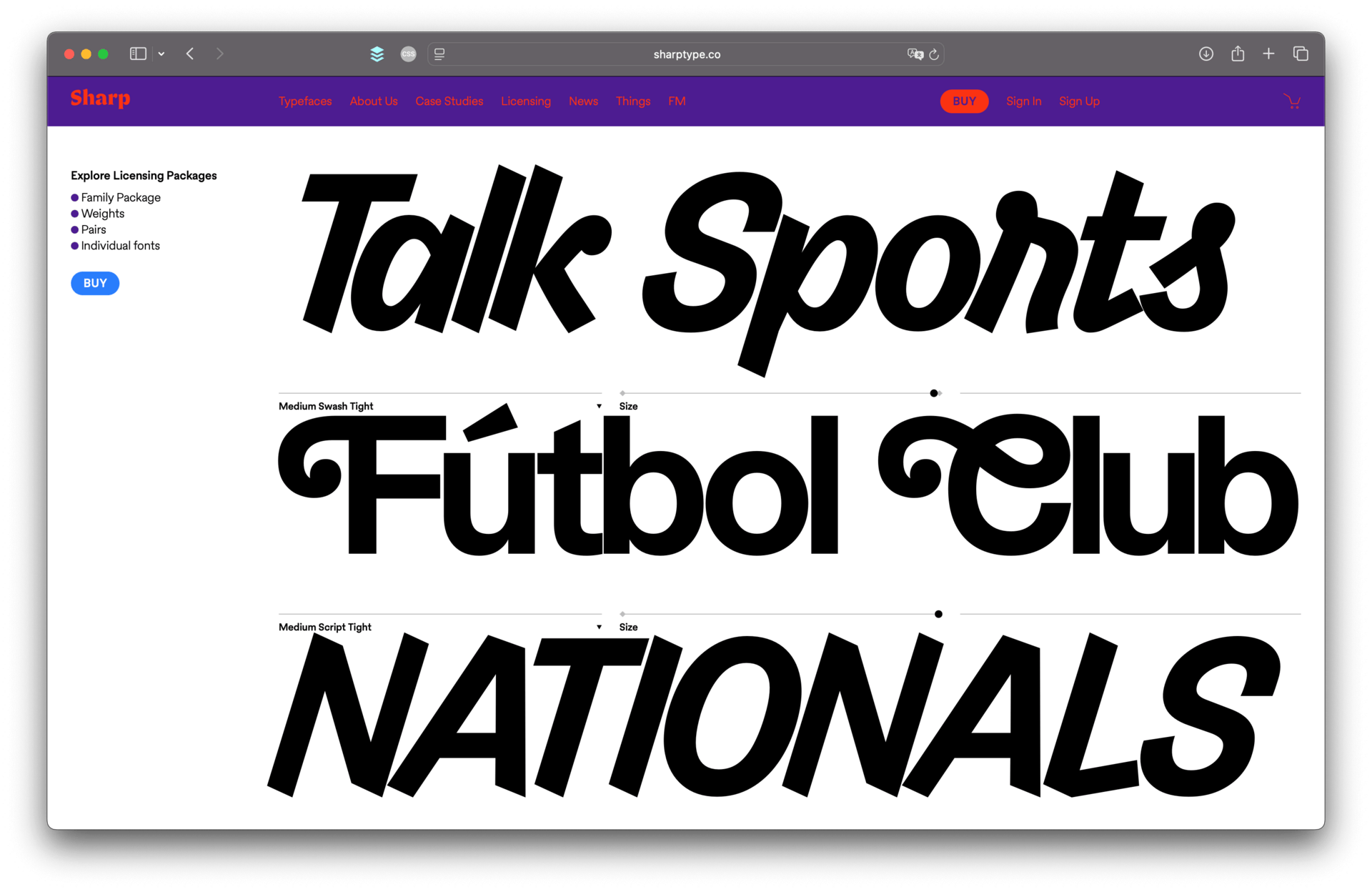The image size is (1372, 892).
Task: Open the Downloads toolbar icon
Action: click(x=1206, y=54)
